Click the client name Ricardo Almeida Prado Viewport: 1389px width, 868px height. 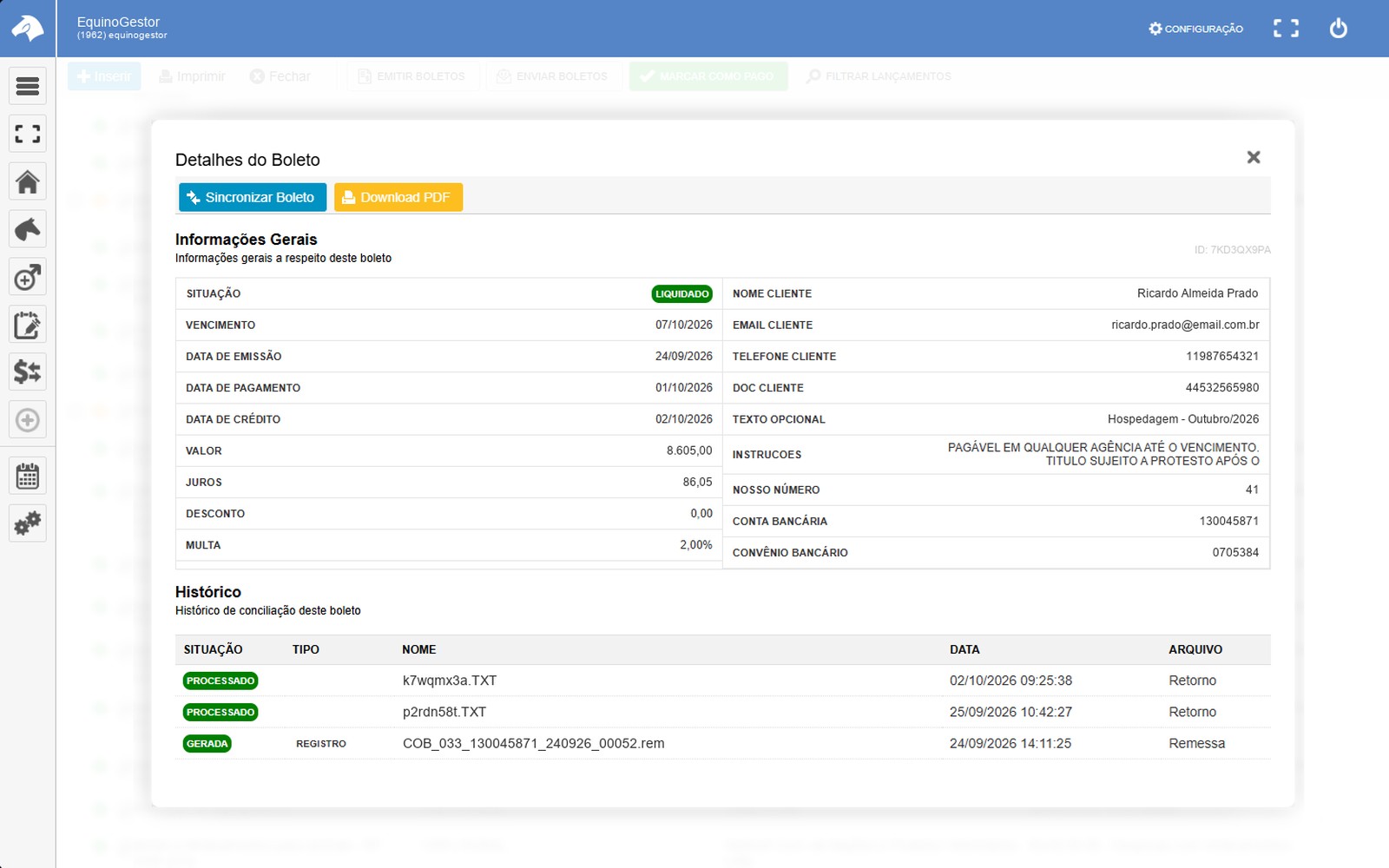(1198, 293)
